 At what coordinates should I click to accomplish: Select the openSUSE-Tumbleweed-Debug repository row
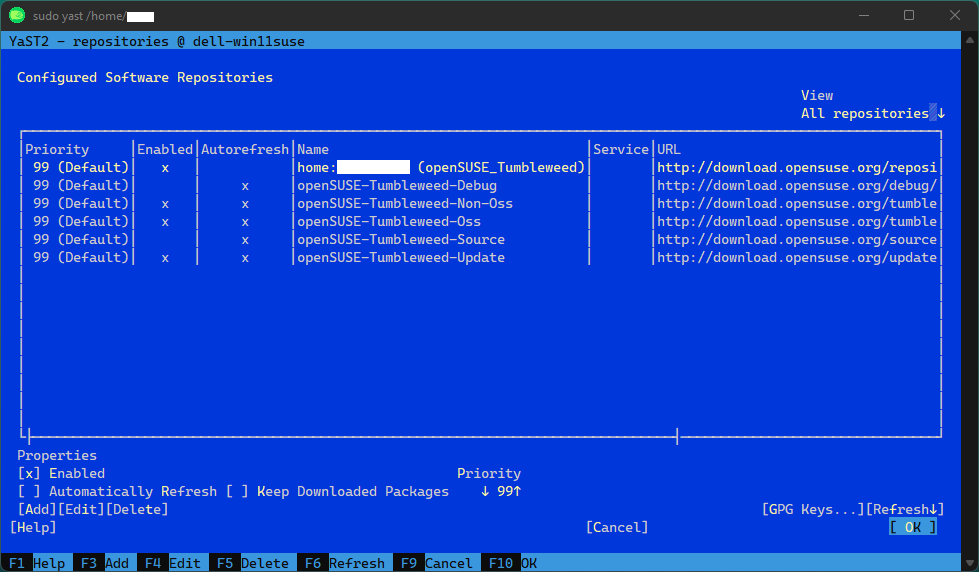click(x=481, y=185)
